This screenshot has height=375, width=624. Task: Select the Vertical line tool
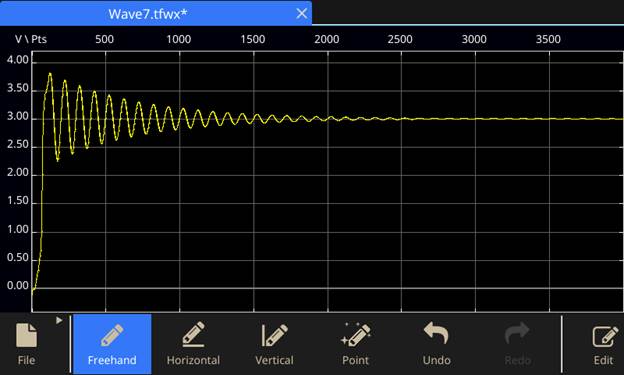(274, 344)
